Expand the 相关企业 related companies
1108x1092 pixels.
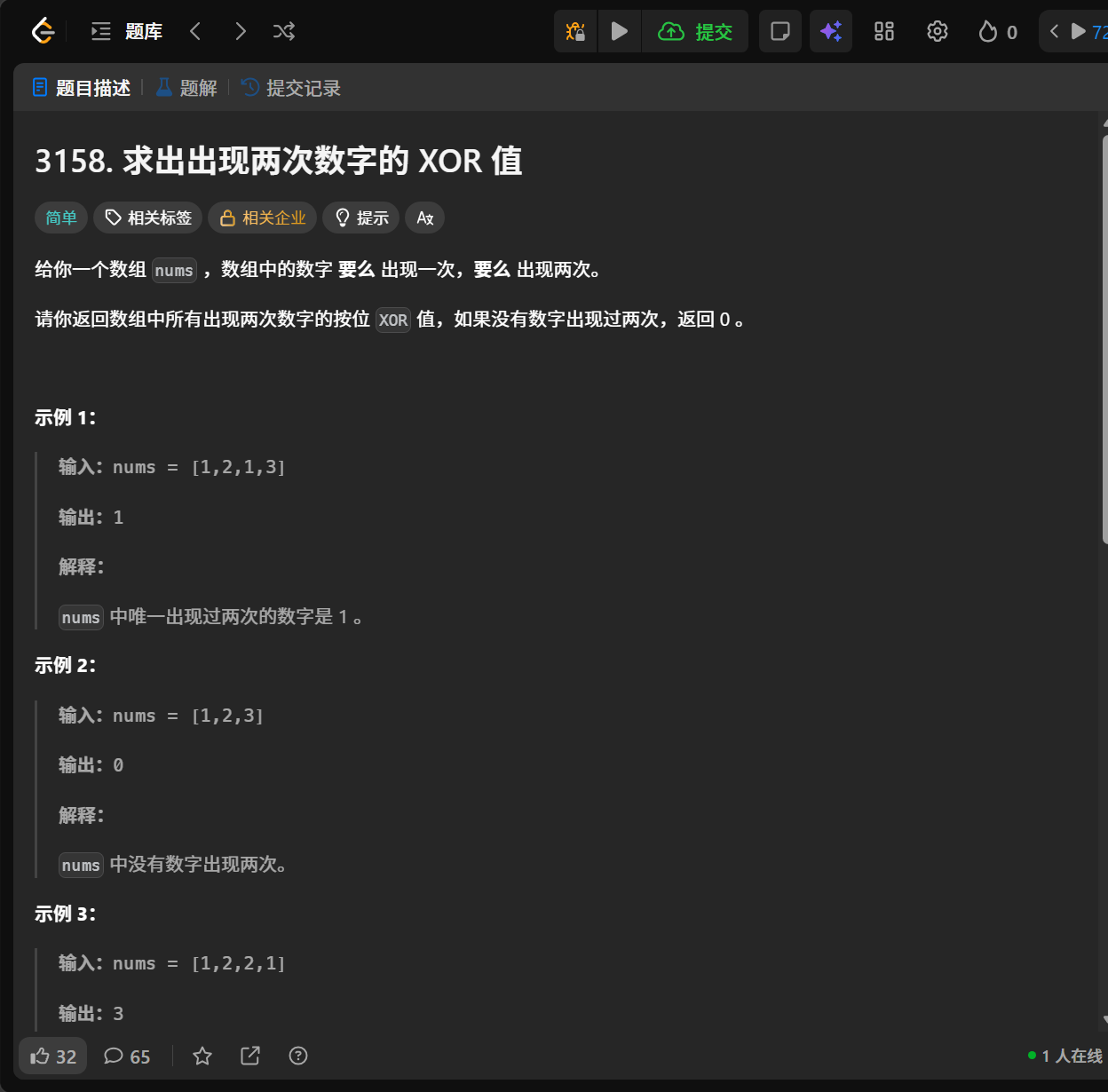263,218
